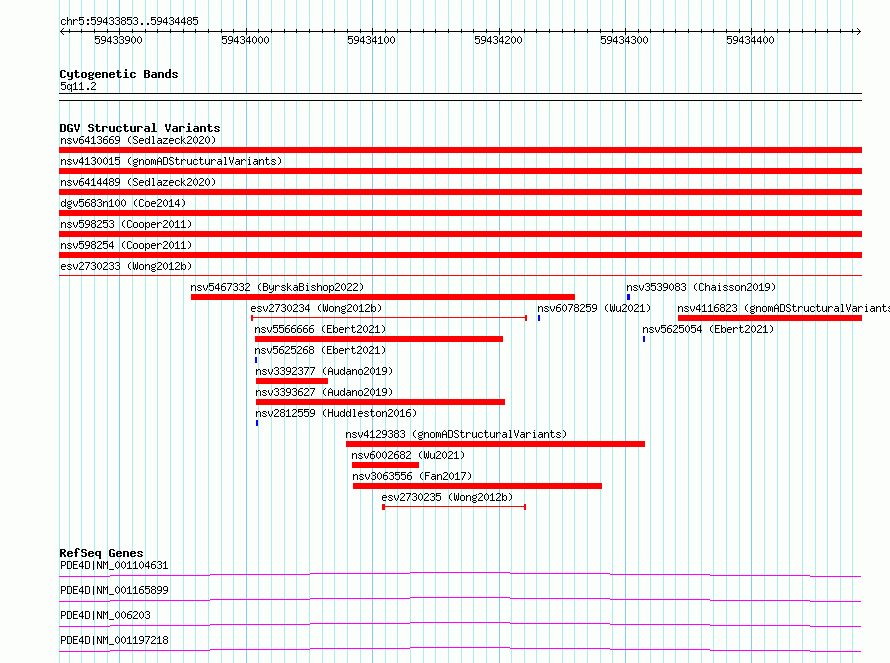Open nsv4130015 (gnomADStructuralVariants) variant label
Screen dimensions: 890x663
coord(171,161)
